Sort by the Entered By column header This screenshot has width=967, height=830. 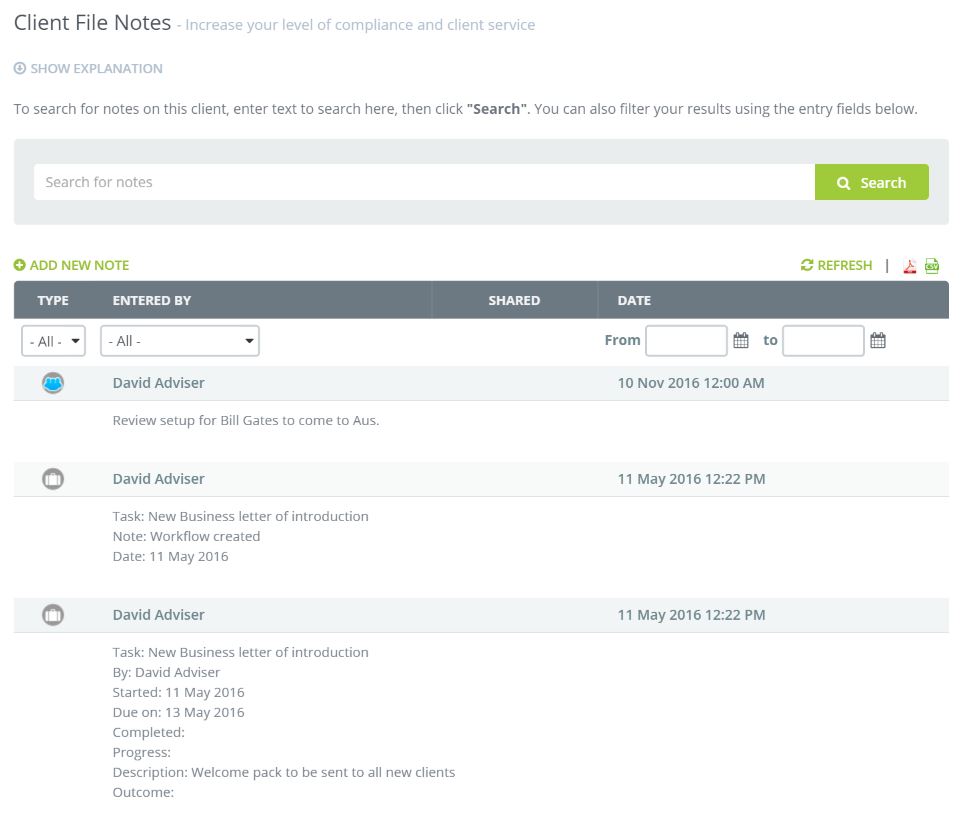coord(152,300)
